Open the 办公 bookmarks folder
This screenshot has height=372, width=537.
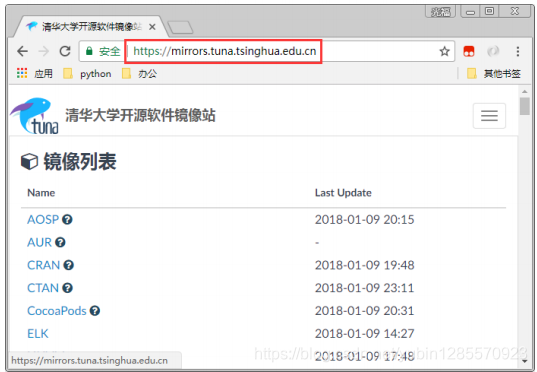[x=140, y=74]
